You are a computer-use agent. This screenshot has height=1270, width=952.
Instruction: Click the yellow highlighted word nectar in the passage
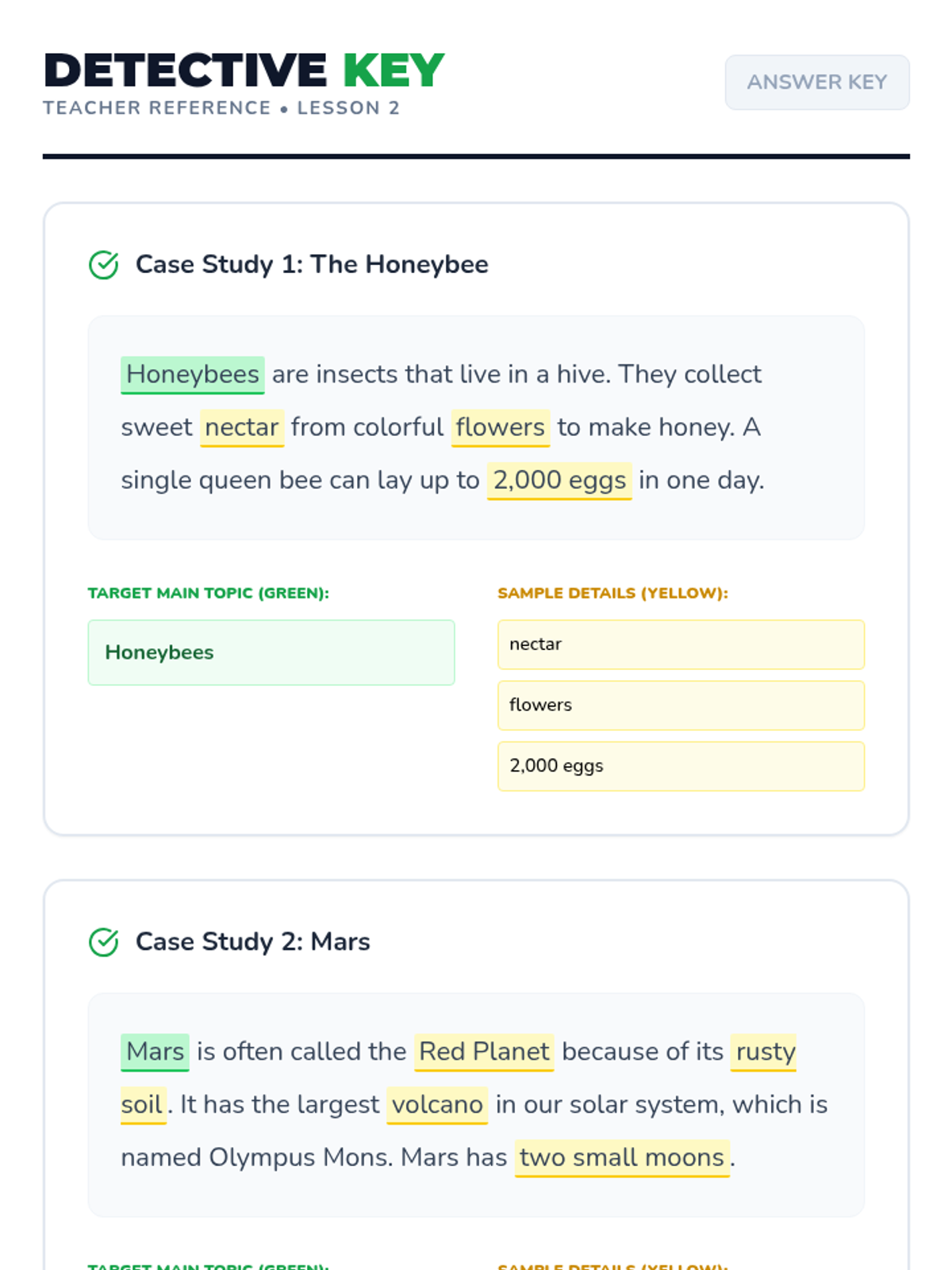click(241, 427)
